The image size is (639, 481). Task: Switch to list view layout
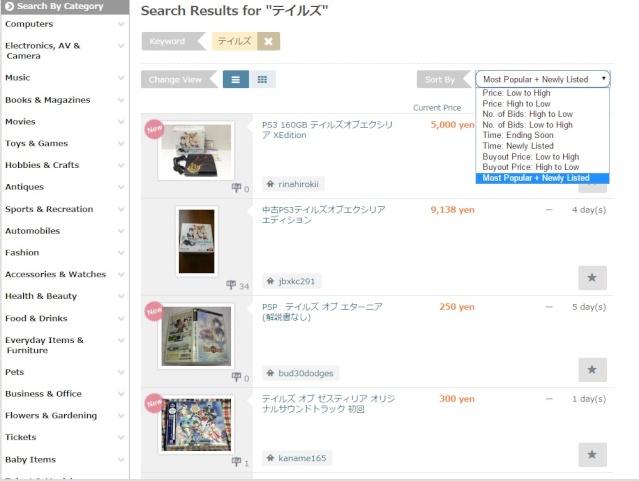pyautogui.click(x=236, y=79)
